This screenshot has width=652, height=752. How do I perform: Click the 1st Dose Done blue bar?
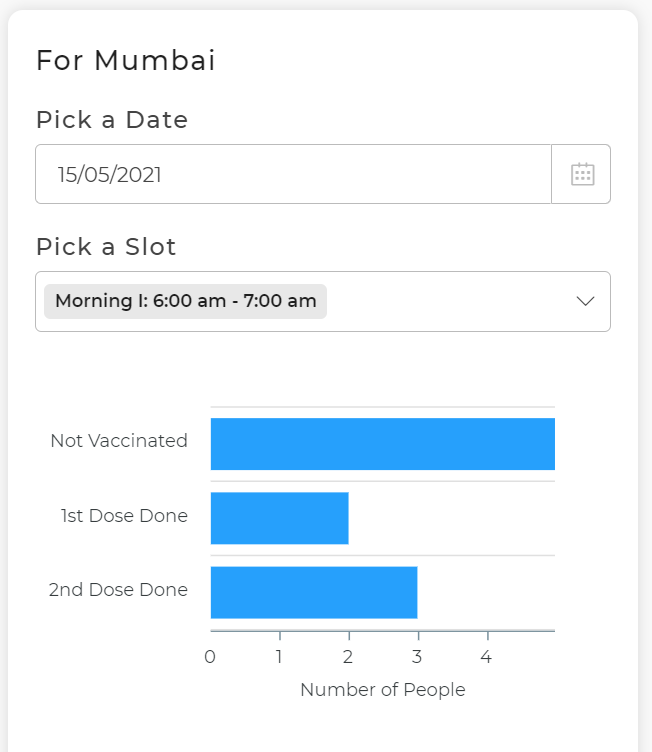coord(279,518)
